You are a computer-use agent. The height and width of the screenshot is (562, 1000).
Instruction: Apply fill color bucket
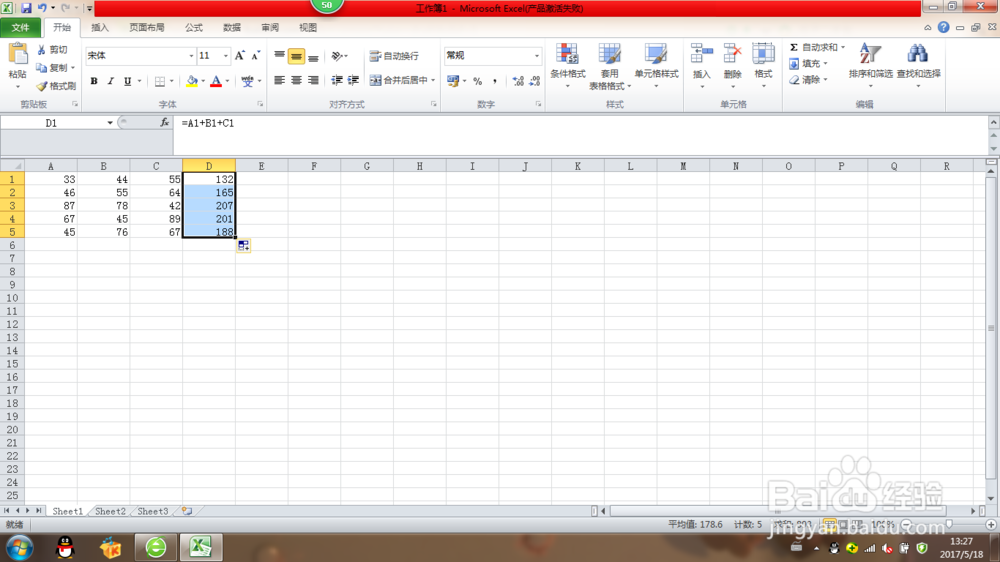coord(191,81)
